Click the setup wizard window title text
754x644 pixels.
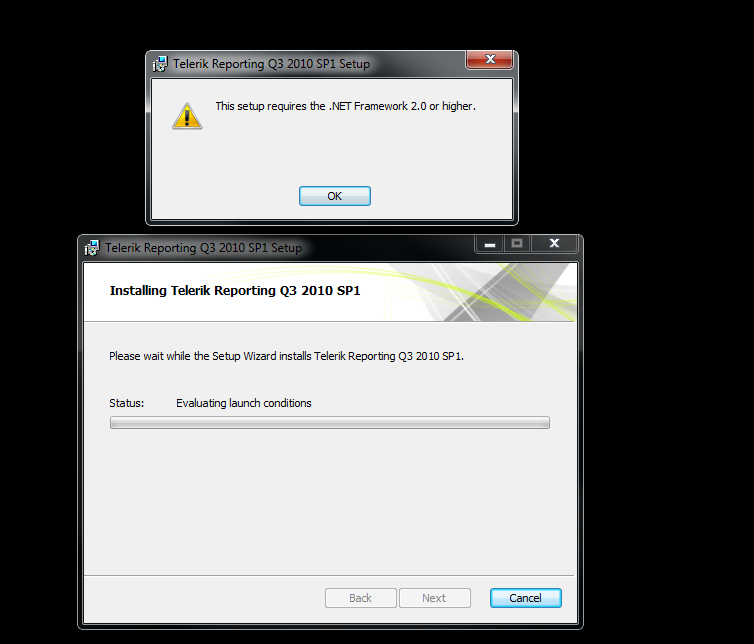pos(203,248)
